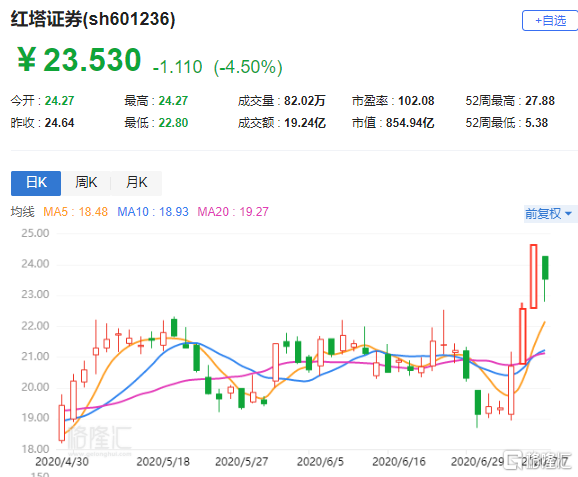Click the tall red candlestick near 24.00
Viewport: 578px width, 477px height.
[533, 276]
